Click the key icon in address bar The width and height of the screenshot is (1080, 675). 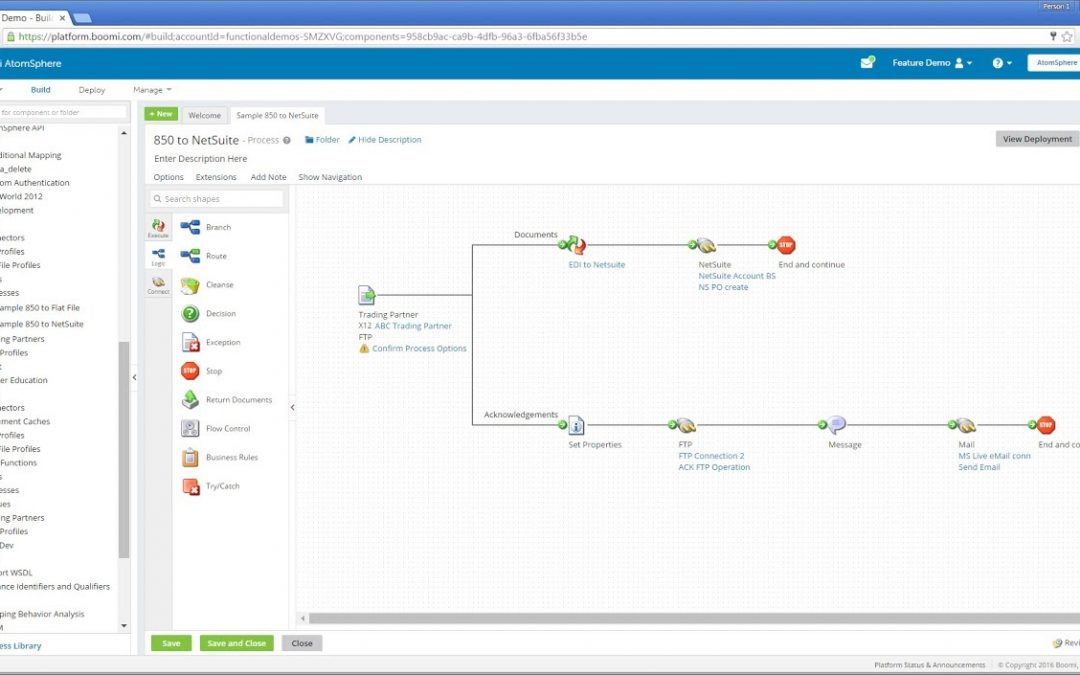(x=1052, y=37)
